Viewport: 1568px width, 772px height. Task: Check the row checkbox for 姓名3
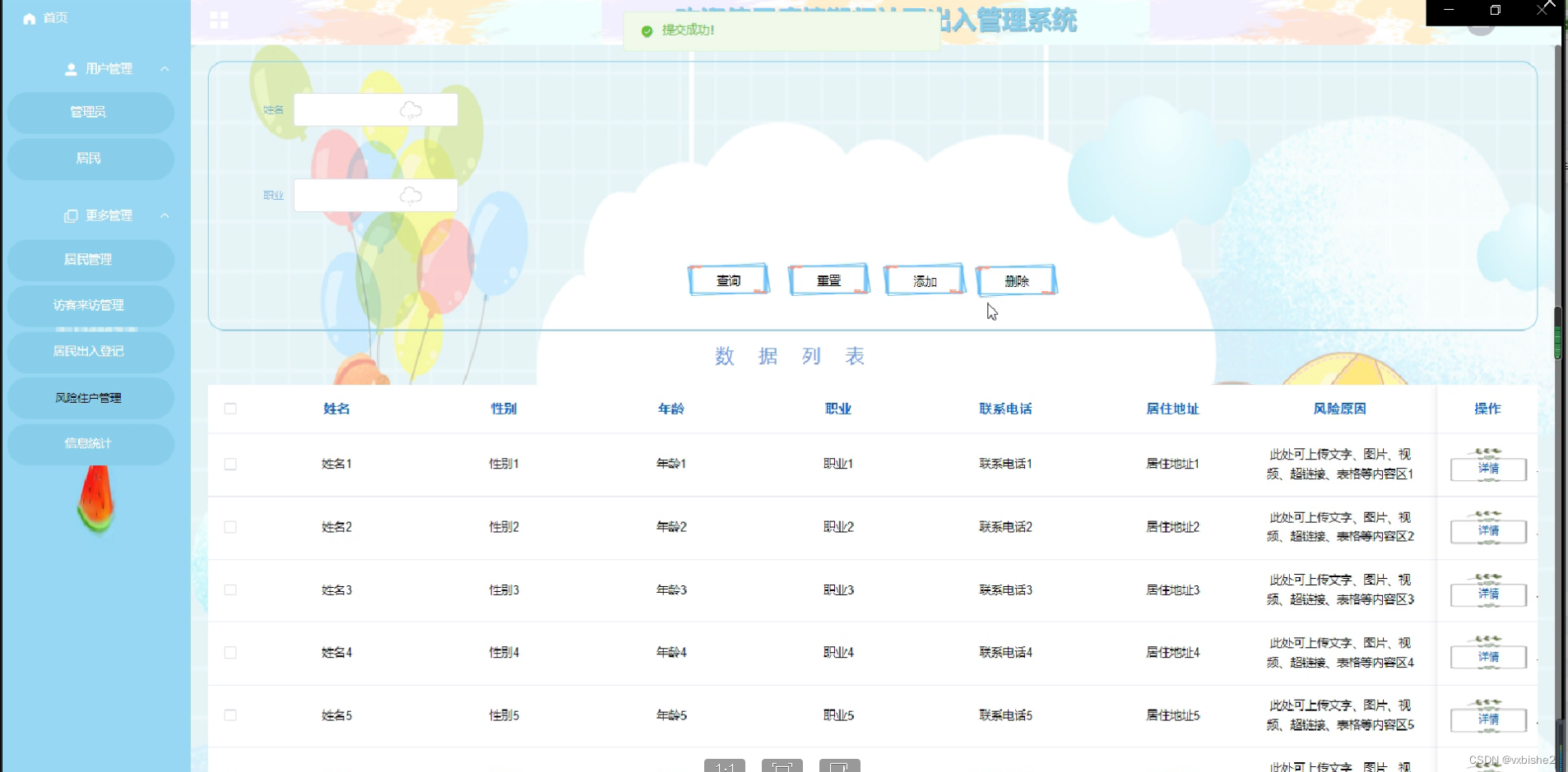click(230, 589)
